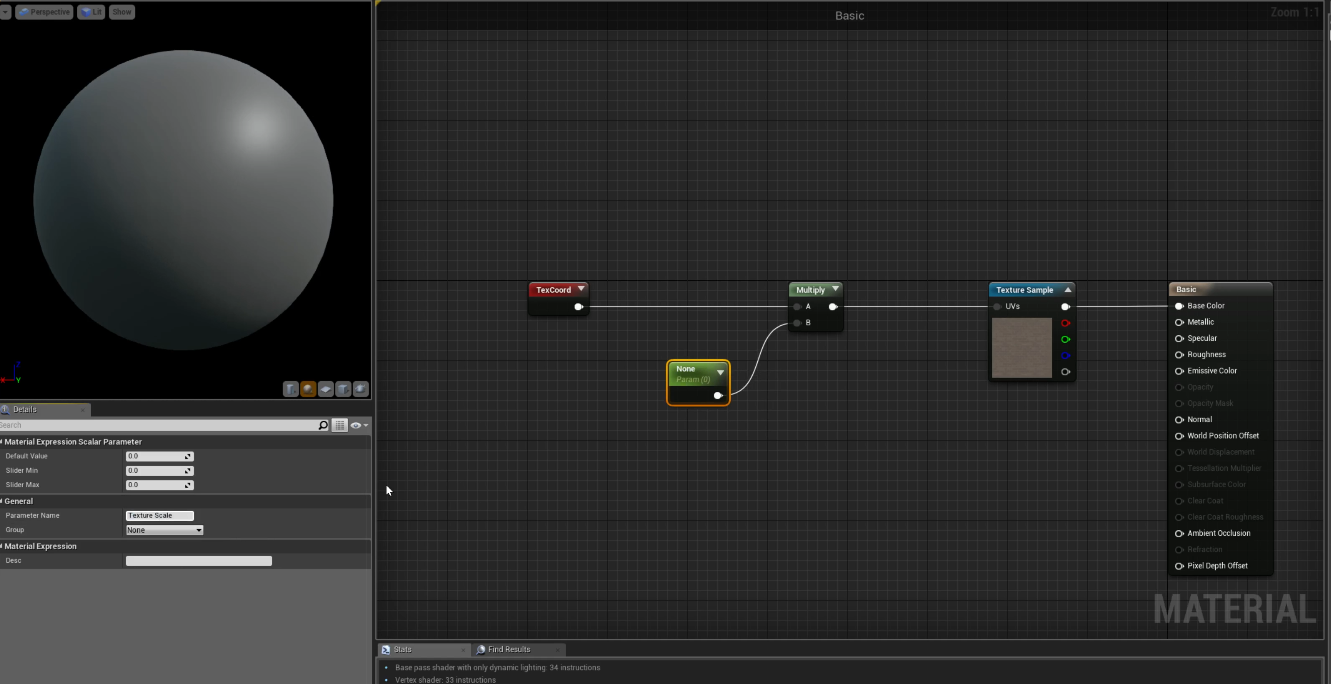This screenshot has height=684, width=1331.
Task: Select the plane preview mesh icon
Action: pyautogui.click(x=326, y=389)
